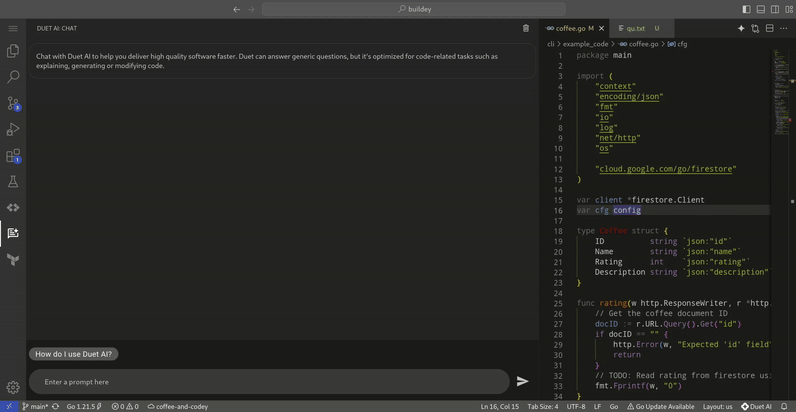Open the Manage gear menu

(13, 387)
